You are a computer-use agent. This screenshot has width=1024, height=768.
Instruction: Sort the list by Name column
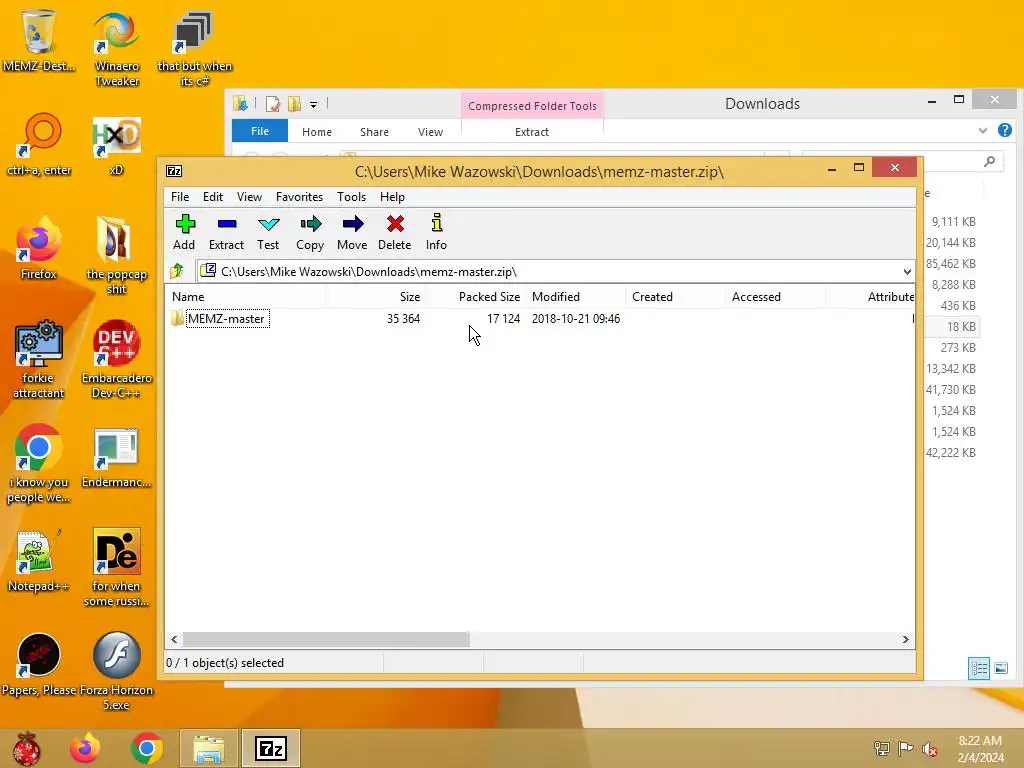(246, 296)
